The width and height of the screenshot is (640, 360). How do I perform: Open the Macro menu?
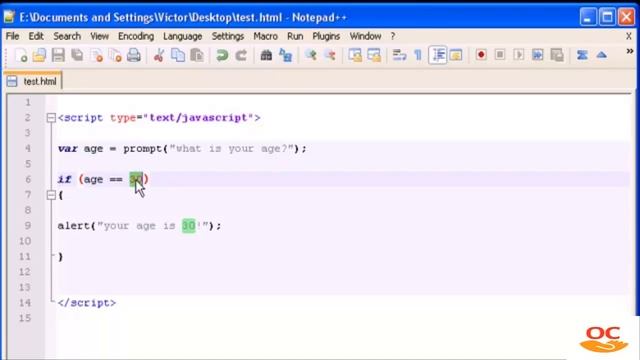click(265, 36)
